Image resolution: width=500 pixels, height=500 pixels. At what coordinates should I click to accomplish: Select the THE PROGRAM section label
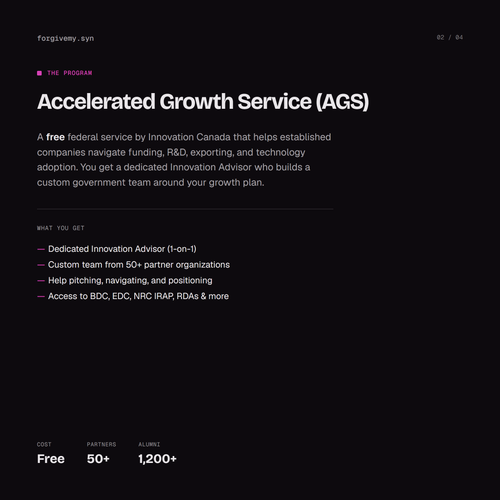coord(70,73)
